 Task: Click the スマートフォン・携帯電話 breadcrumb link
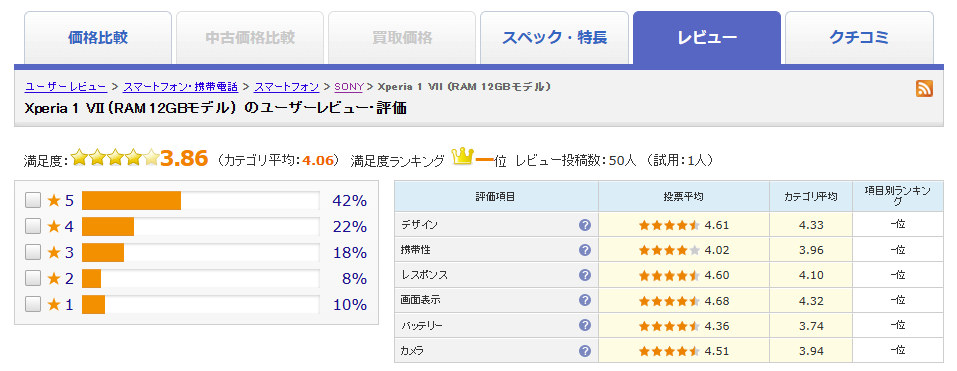pos(181,87)
